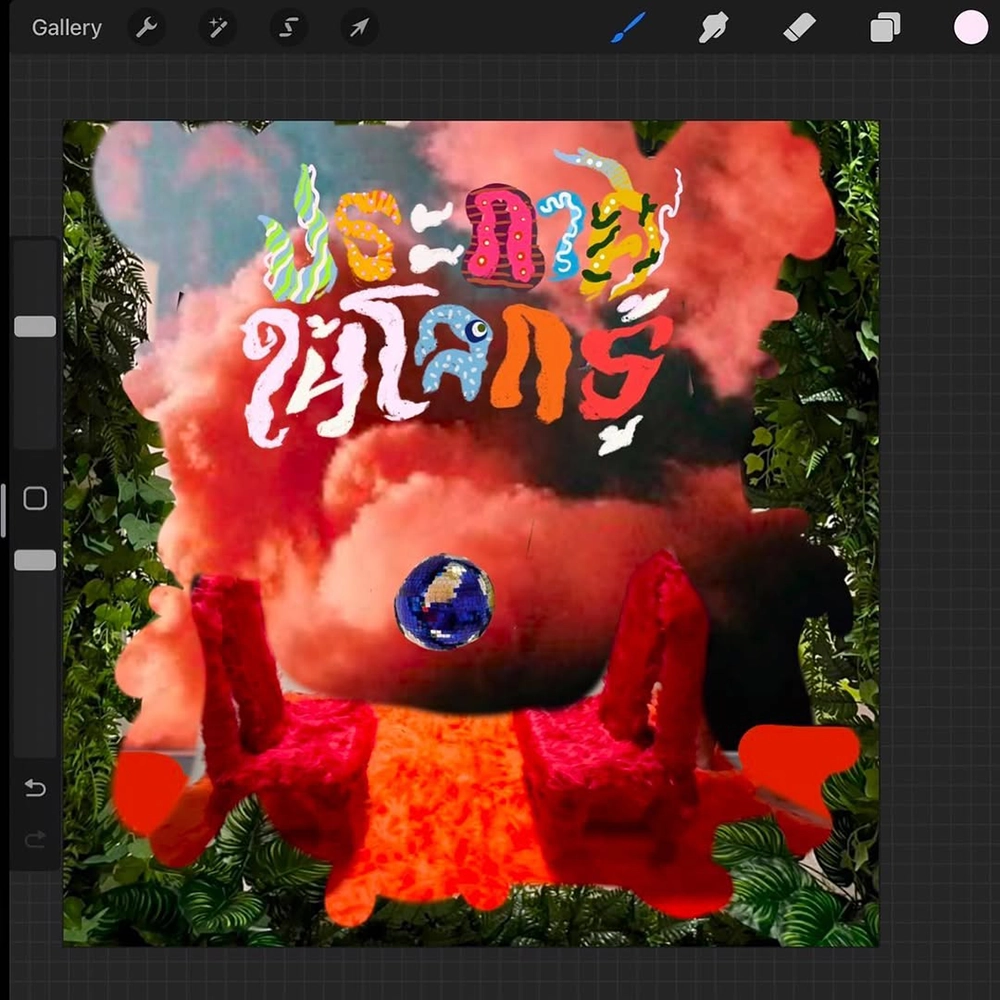
Task: Activate the Selection tool
Action: 288,28
